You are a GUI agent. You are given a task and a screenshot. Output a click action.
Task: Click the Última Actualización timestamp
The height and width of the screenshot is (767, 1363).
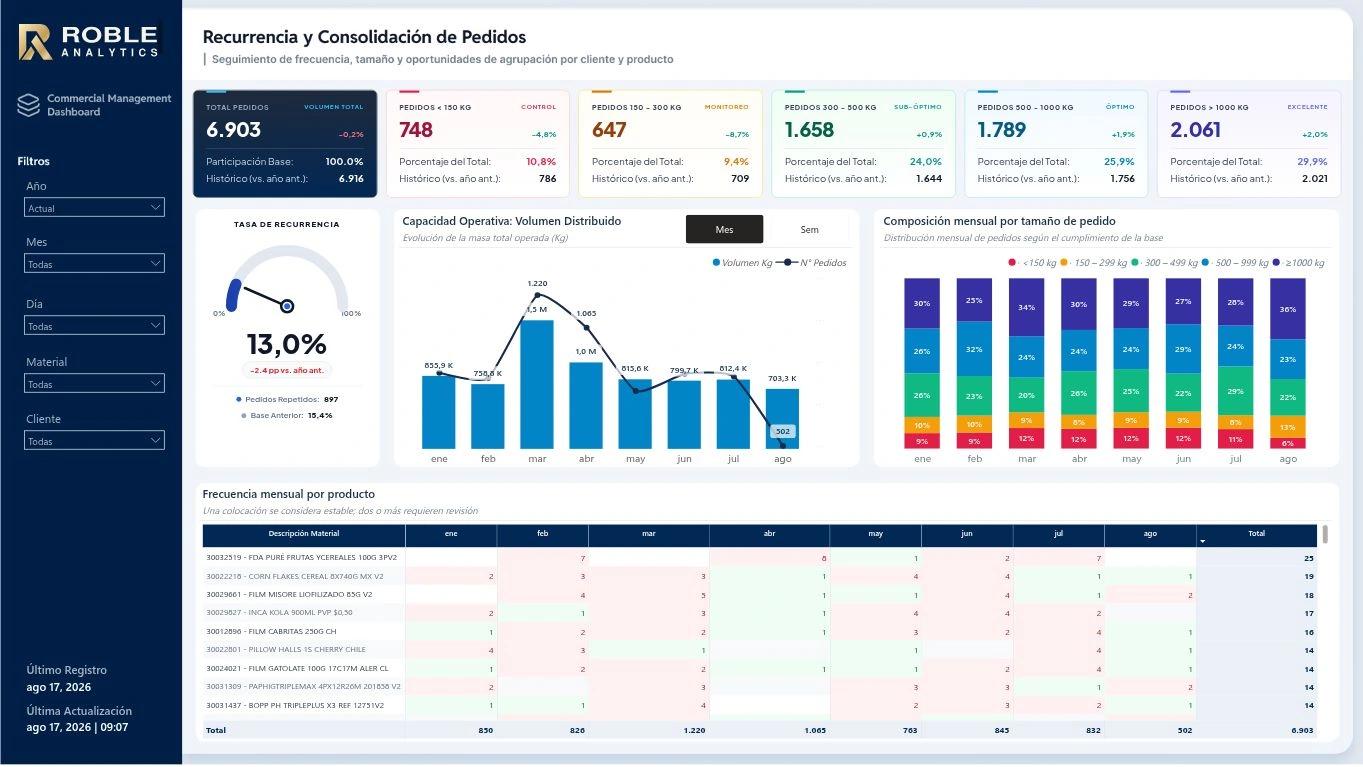click(x=77, y=728)
